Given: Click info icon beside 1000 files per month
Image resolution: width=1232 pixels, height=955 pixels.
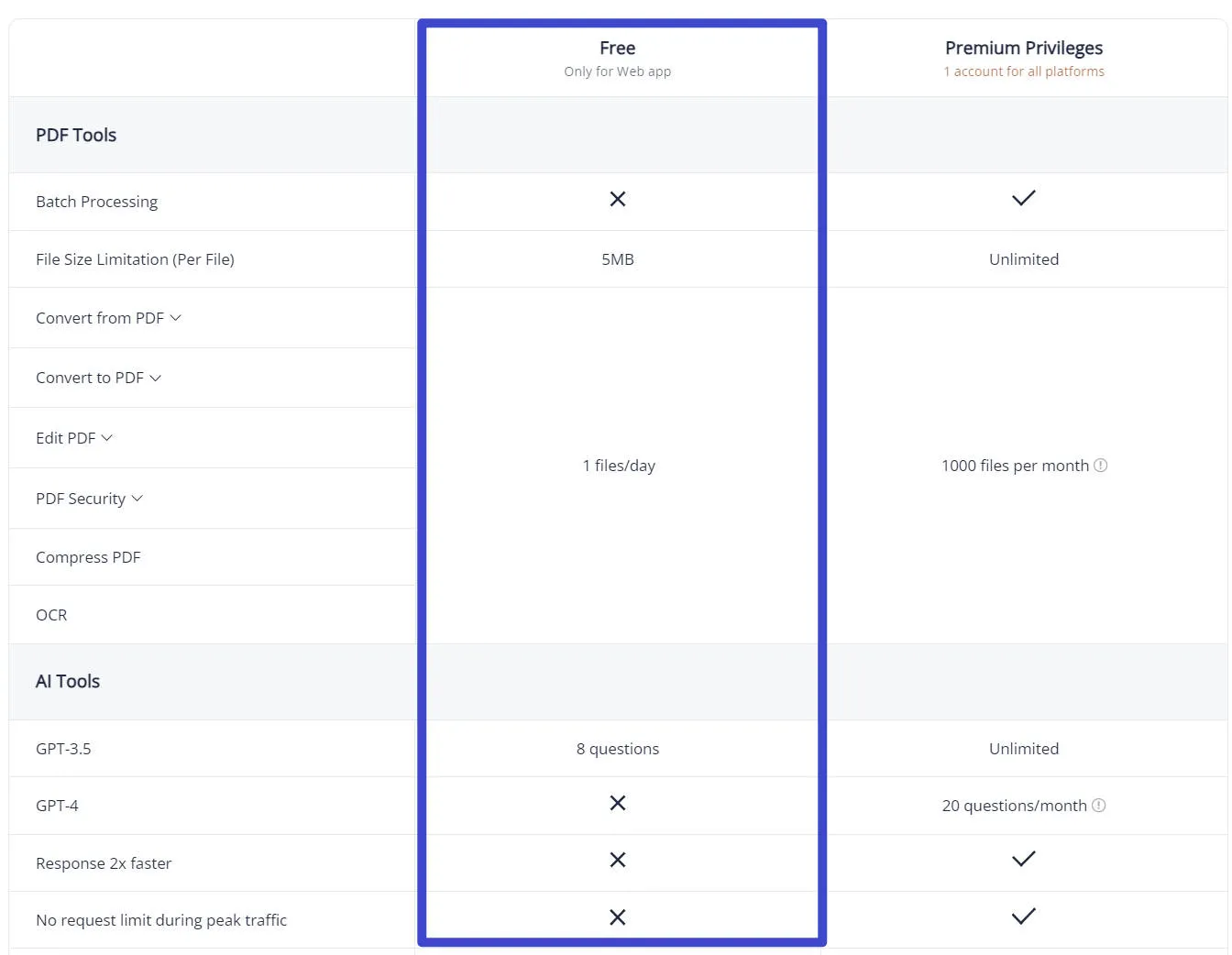Looking at the screenshot, I should pyautogui.click(x=1101, y=466).
